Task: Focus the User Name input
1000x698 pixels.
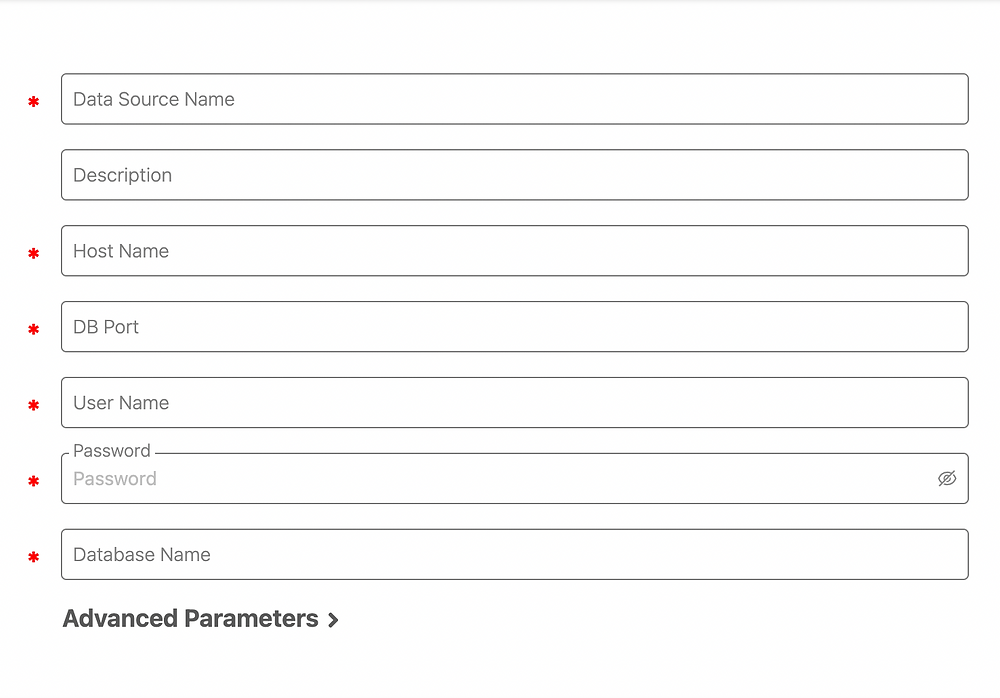Action: (x=514, y=403)
